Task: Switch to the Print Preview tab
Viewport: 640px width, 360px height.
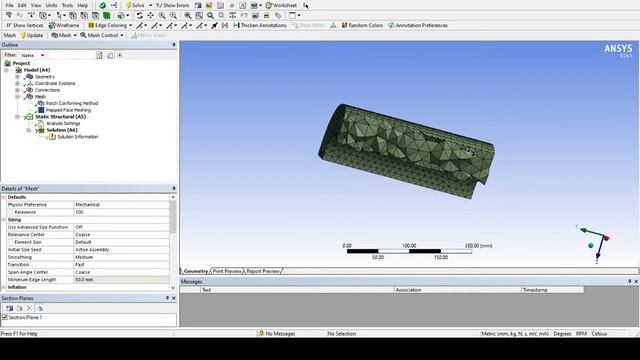Action: click(x=227, y=271)
